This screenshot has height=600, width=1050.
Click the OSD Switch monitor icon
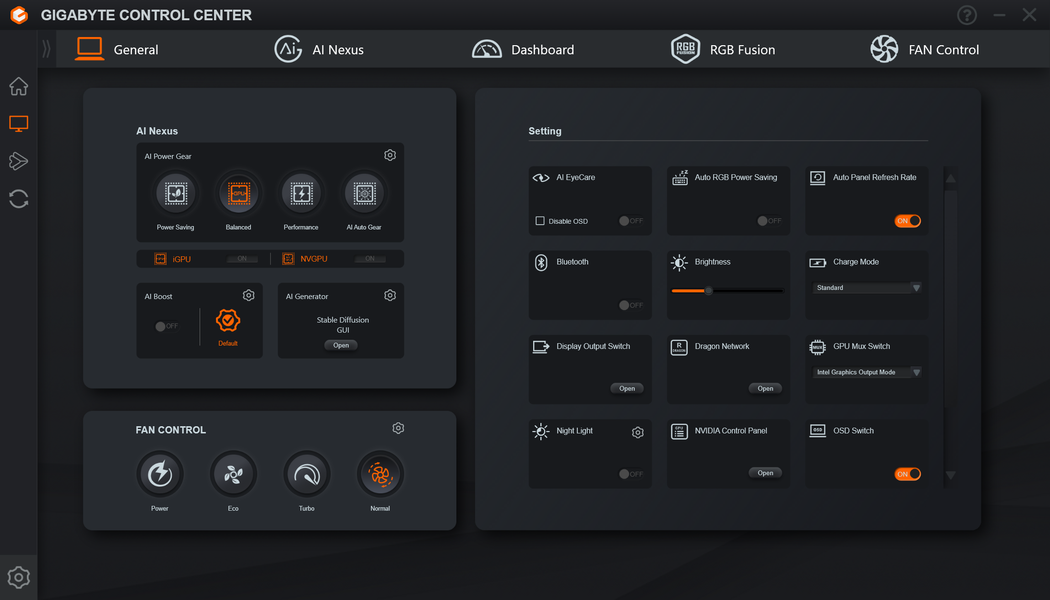click(x=818, y=431)
